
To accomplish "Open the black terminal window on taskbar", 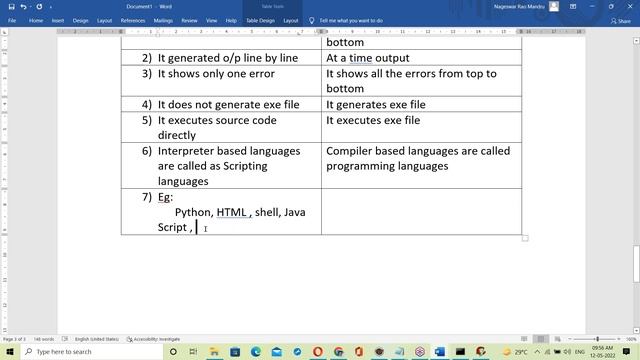I will (x=460, y=351).
